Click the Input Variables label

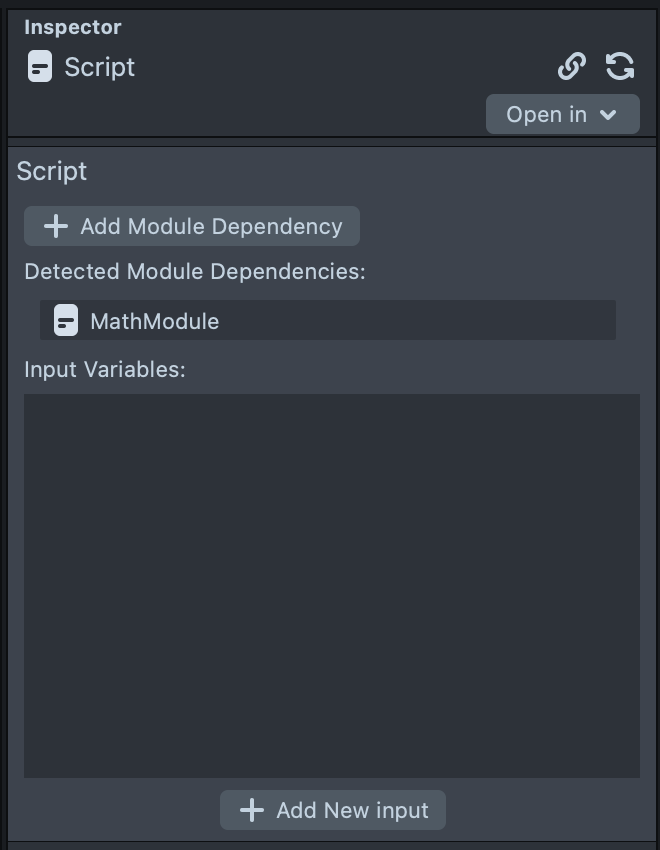pyautogui.click(x=105, y=369)
